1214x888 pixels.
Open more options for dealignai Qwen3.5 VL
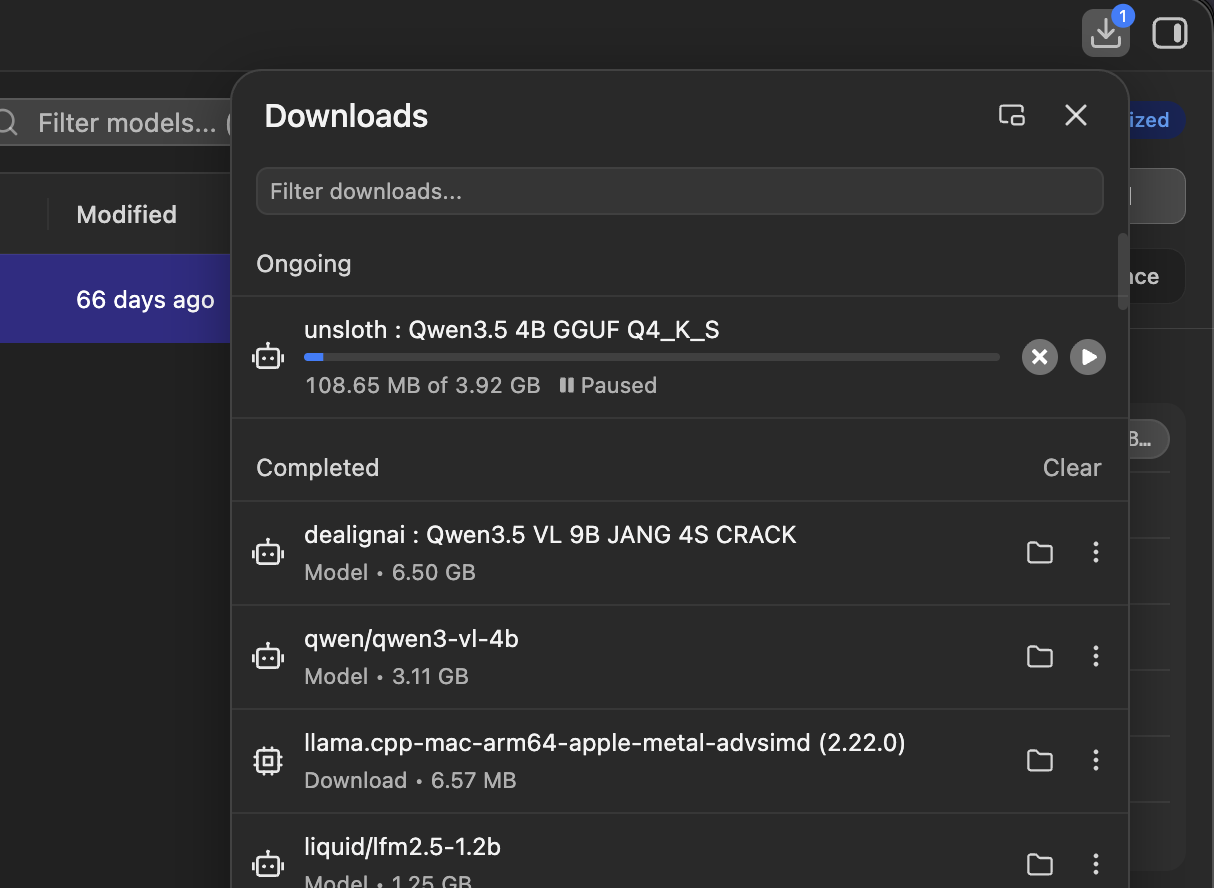tap(1096, 552)
